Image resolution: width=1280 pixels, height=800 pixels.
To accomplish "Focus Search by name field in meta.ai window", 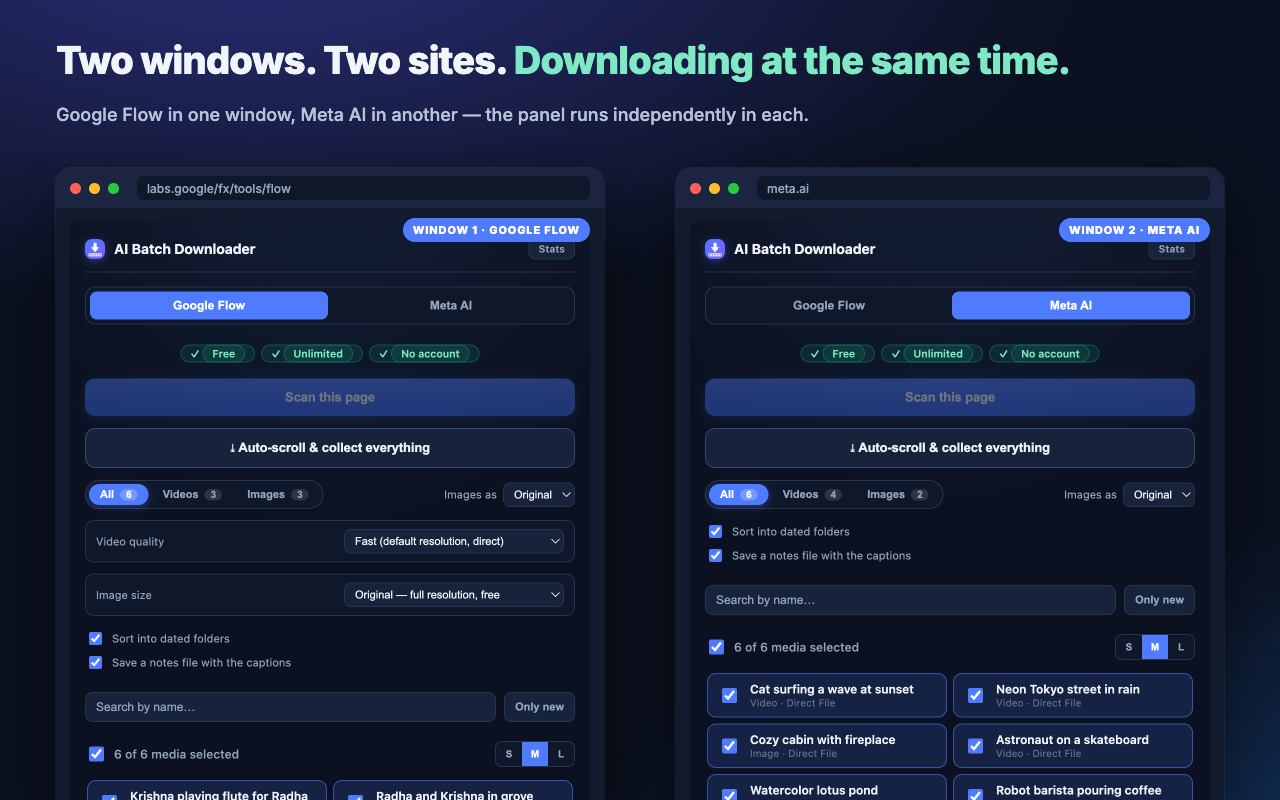I will (x=910, y=600).
